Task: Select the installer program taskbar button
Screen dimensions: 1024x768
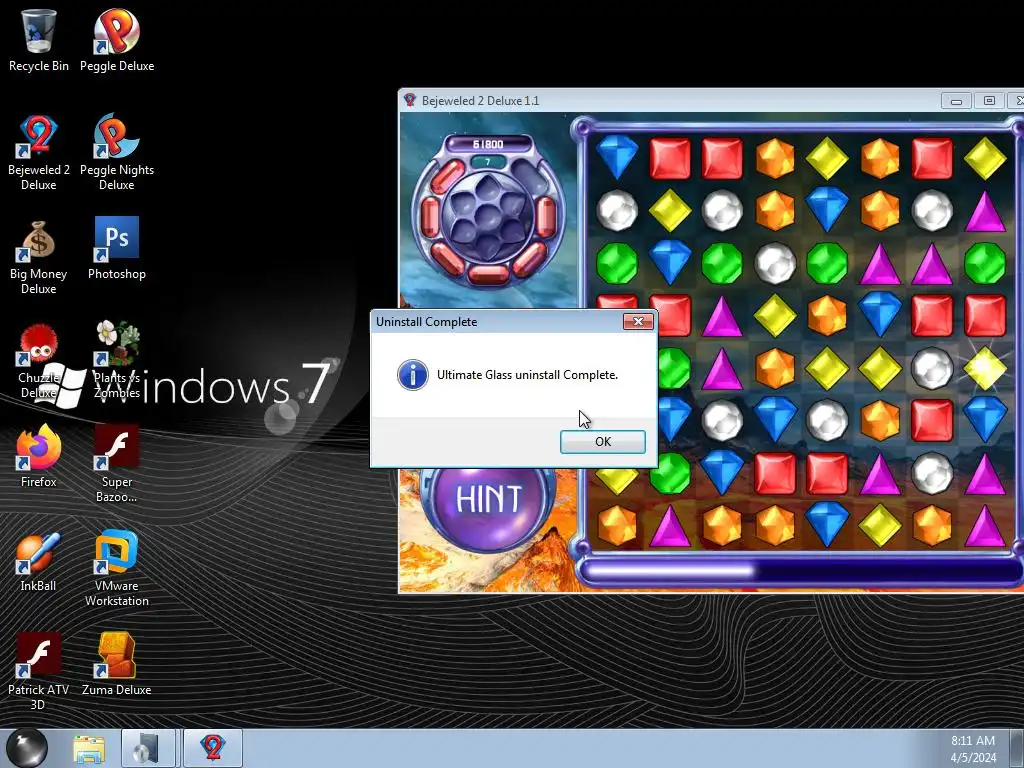Action: (149, 748)
